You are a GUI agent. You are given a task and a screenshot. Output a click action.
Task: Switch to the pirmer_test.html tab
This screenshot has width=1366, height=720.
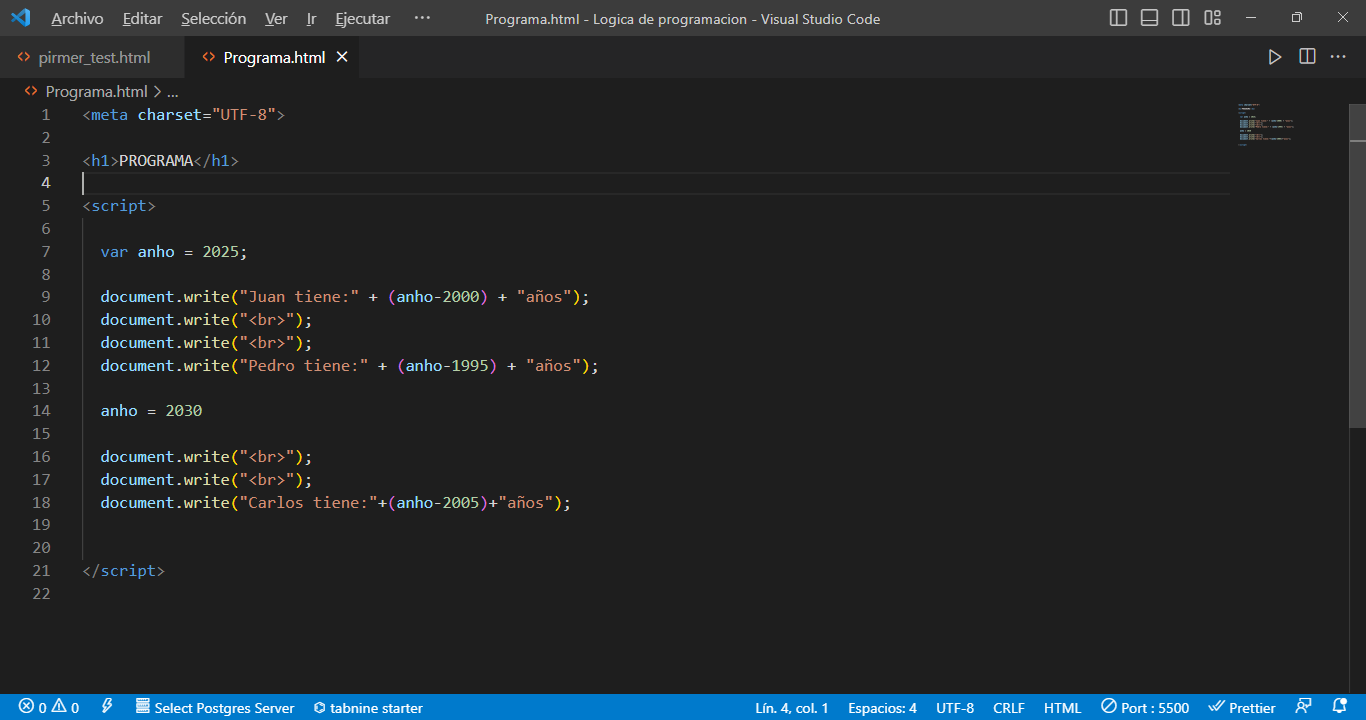[92, 57]
